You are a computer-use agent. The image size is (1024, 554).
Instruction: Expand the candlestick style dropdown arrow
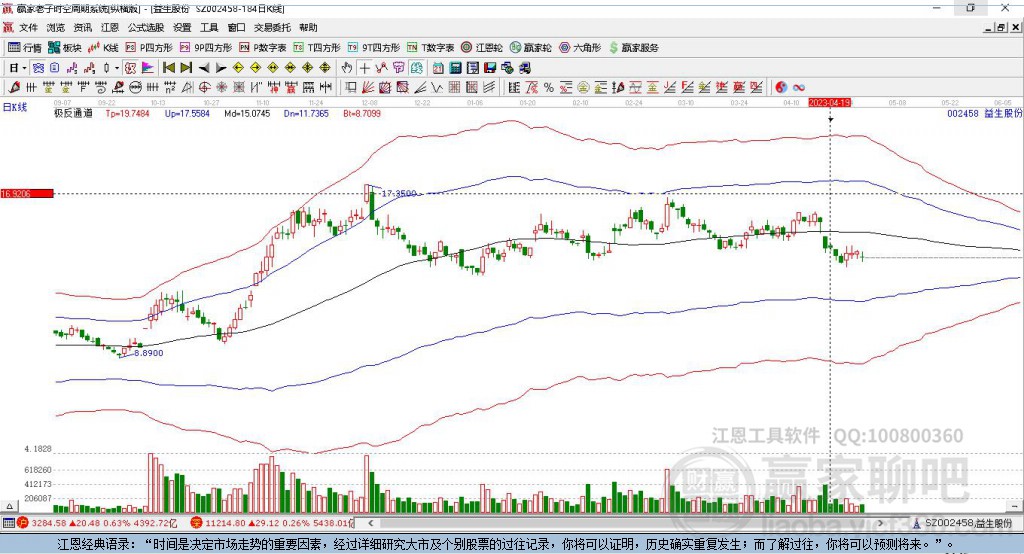pos(117,68)
